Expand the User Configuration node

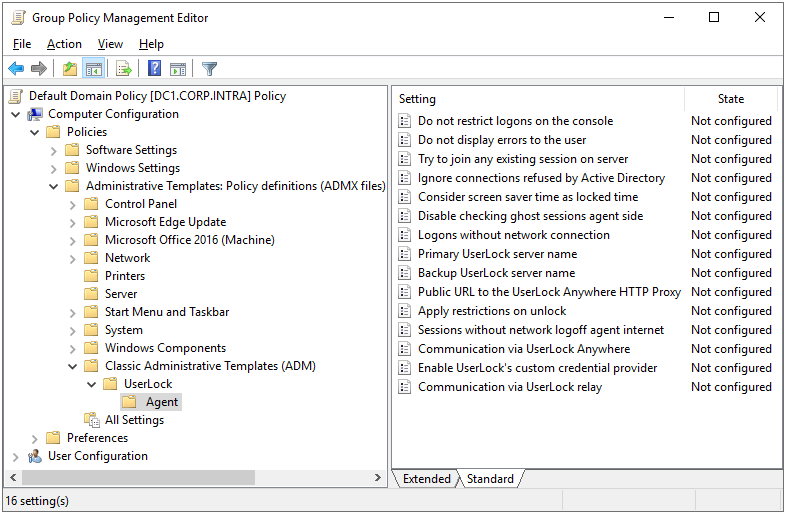click(16, 456)
